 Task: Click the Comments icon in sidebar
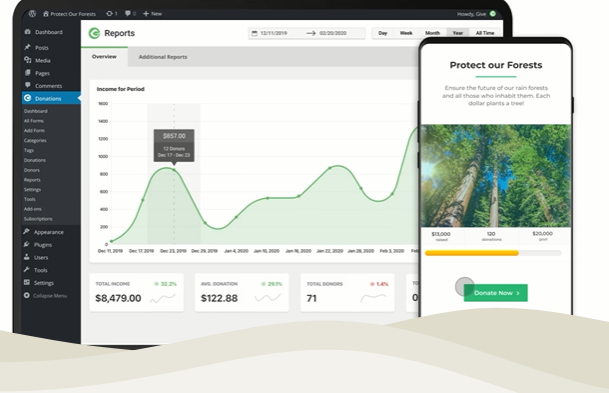[28, 85]
